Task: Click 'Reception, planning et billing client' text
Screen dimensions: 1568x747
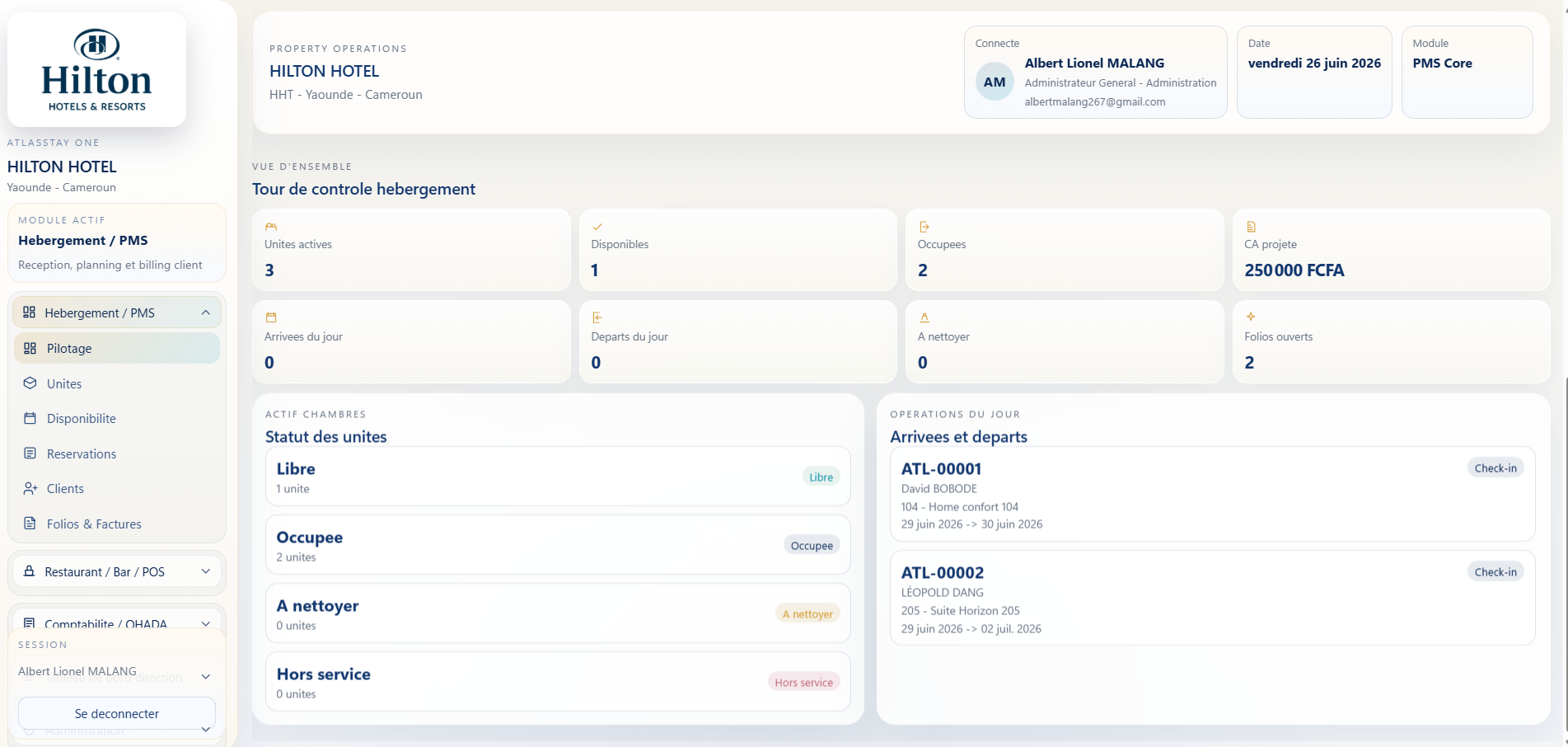Action: [110, 265]
